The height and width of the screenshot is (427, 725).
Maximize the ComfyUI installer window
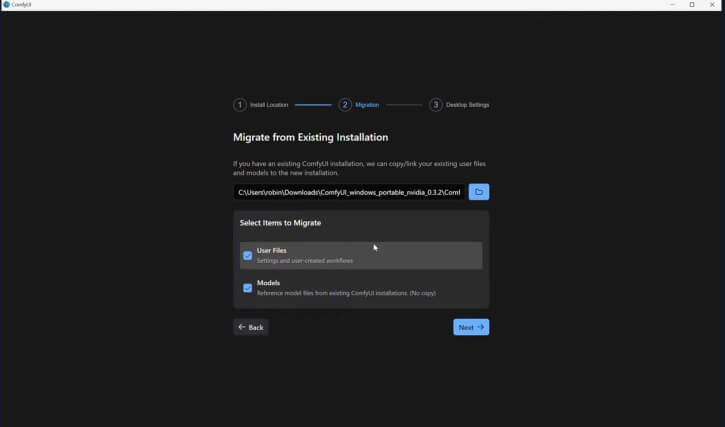691,5
